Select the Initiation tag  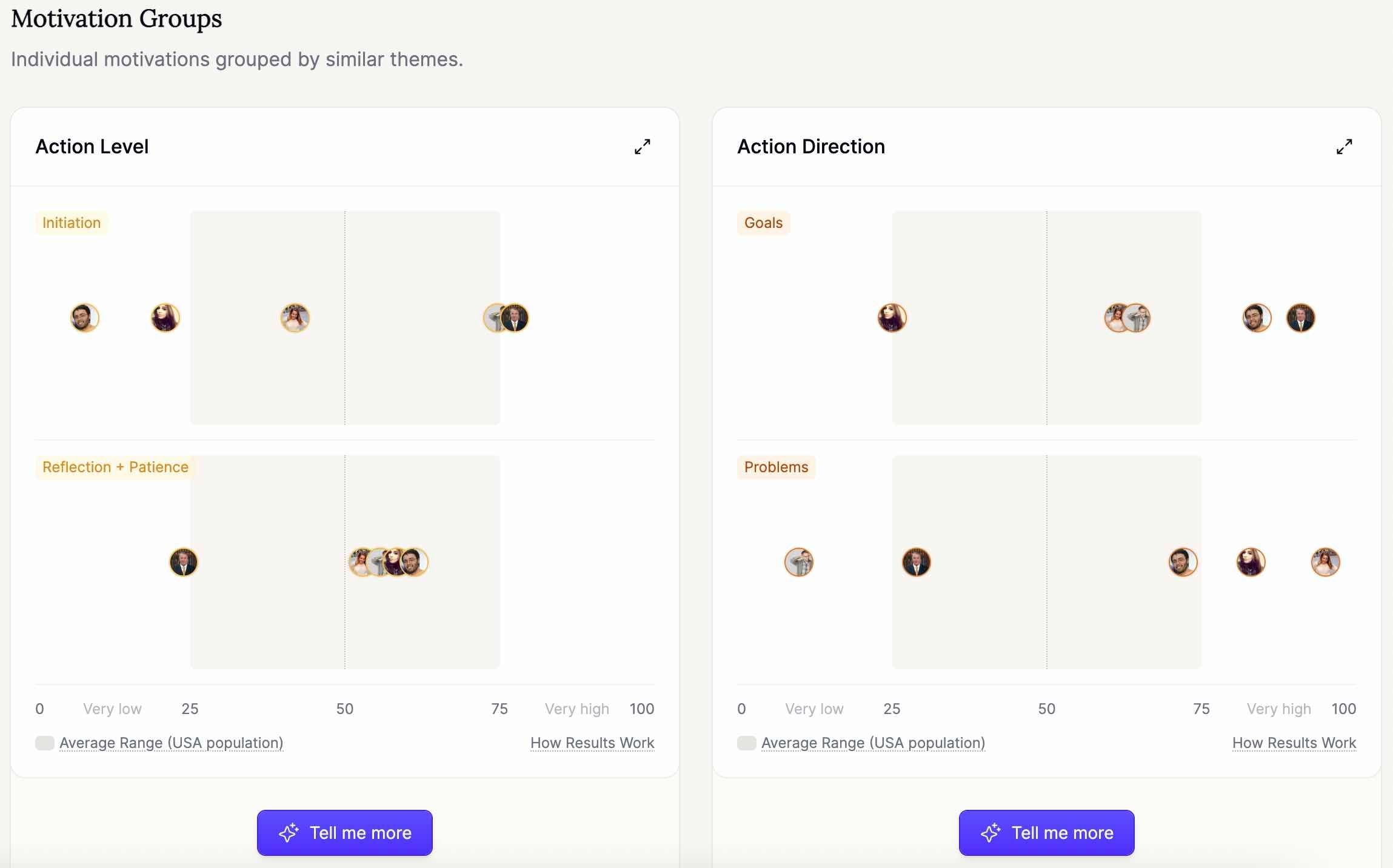click(x=72, y=222)
